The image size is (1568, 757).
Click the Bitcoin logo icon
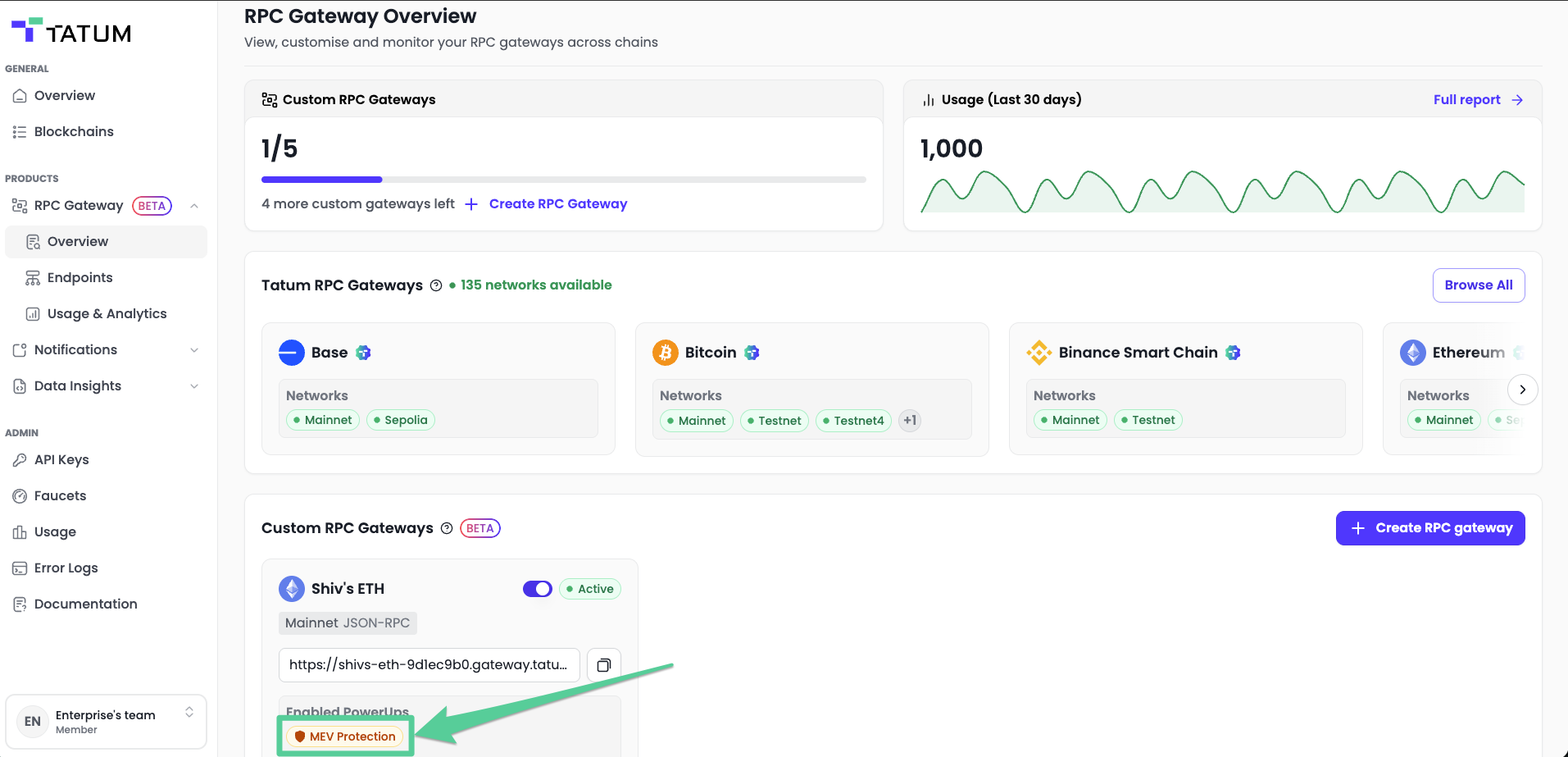pos(666,353)
